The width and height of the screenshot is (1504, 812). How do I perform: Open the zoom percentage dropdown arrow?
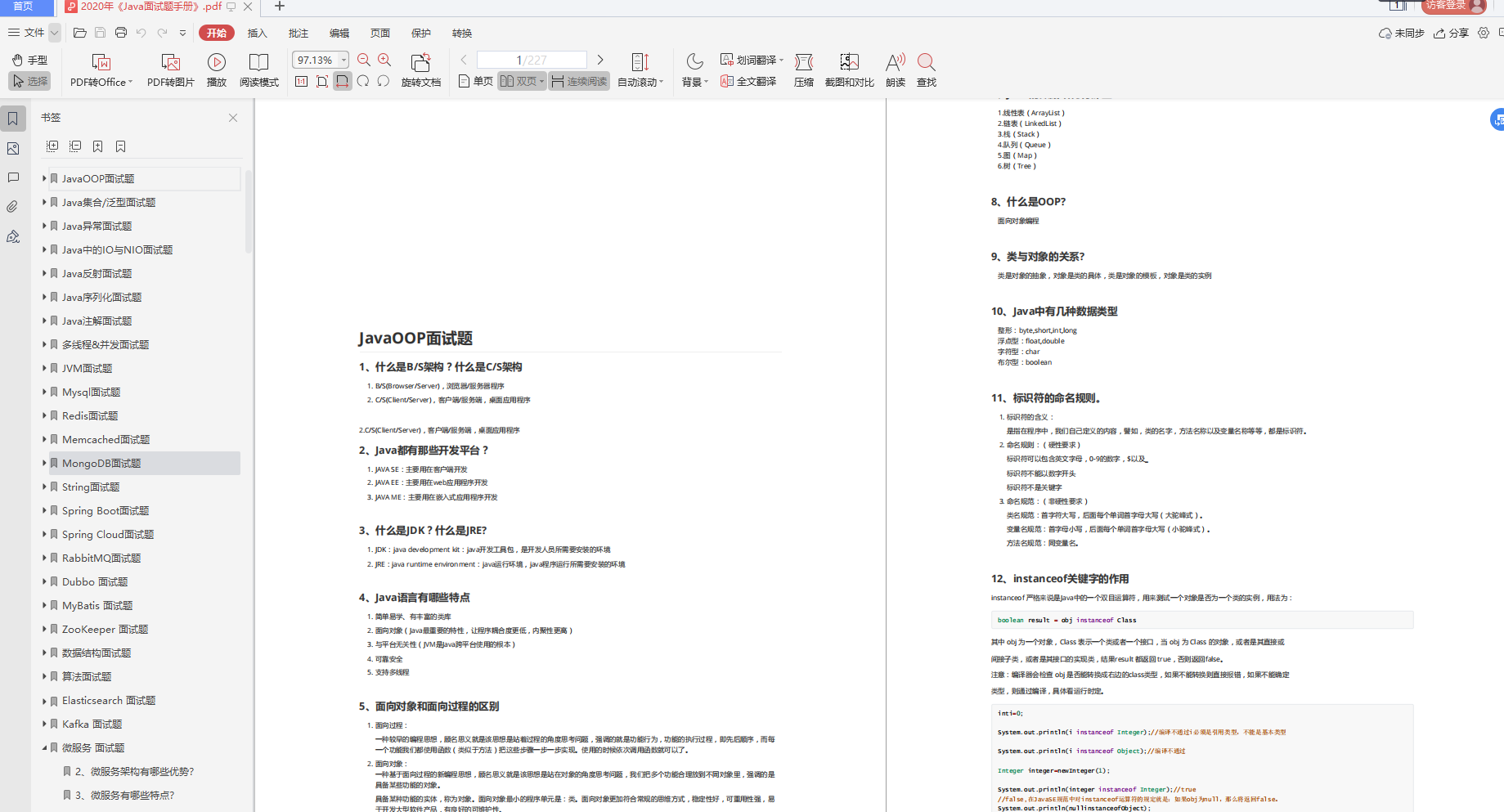point(344,60)
